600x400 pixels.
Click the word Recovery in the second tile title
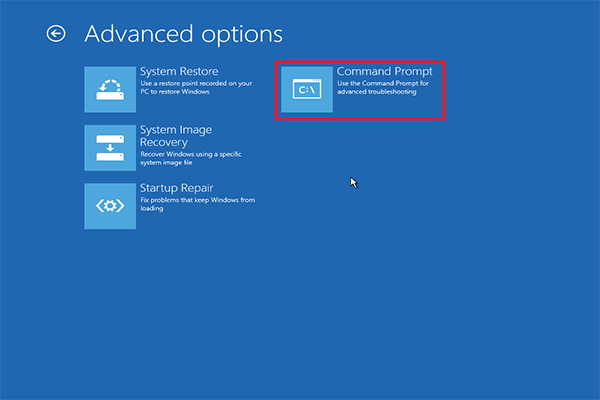coord(164,142)
